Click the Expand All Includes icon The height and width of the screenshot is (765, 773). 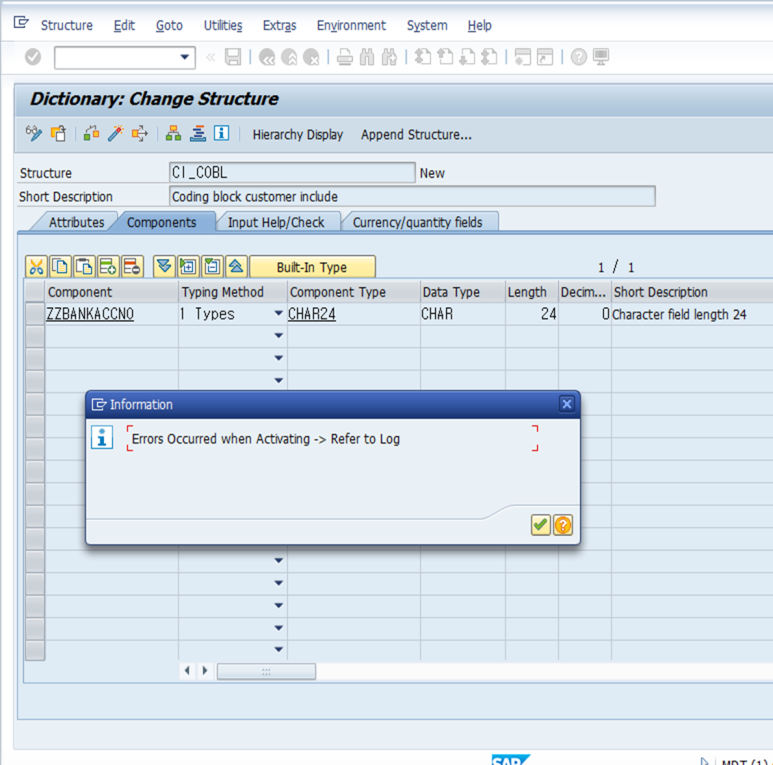pos(164,267)
